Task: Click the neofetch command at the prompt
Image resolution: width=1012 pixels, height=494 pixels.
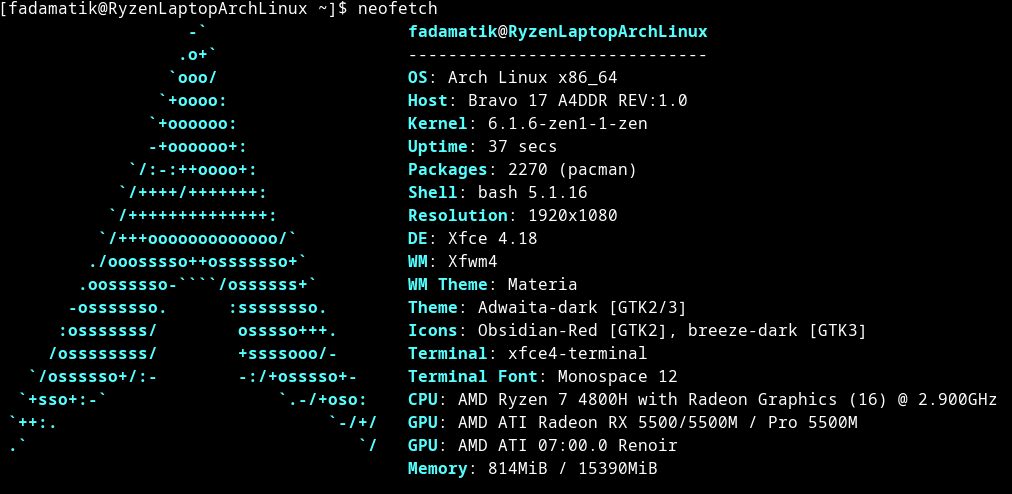Action: [x=398, y=8]
